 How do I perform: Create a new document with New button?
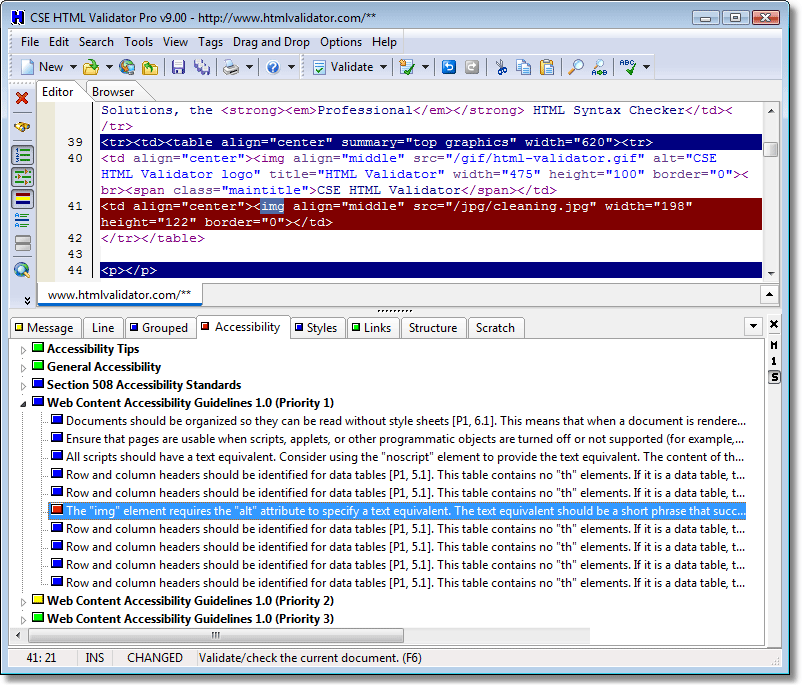click(43, 67)
